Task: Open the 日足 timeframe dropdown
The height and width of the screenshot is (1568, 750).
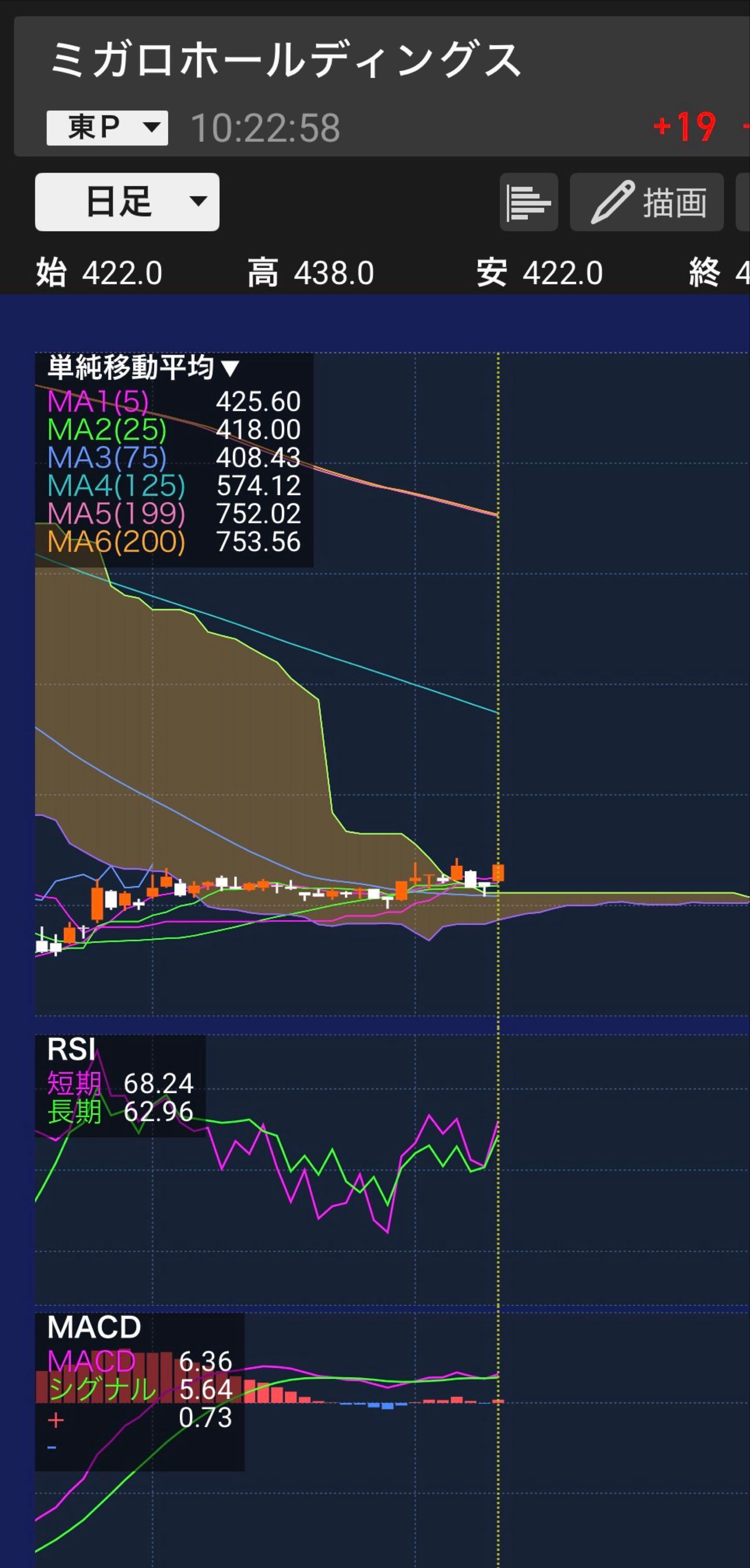Action: [x=127, y=202]
